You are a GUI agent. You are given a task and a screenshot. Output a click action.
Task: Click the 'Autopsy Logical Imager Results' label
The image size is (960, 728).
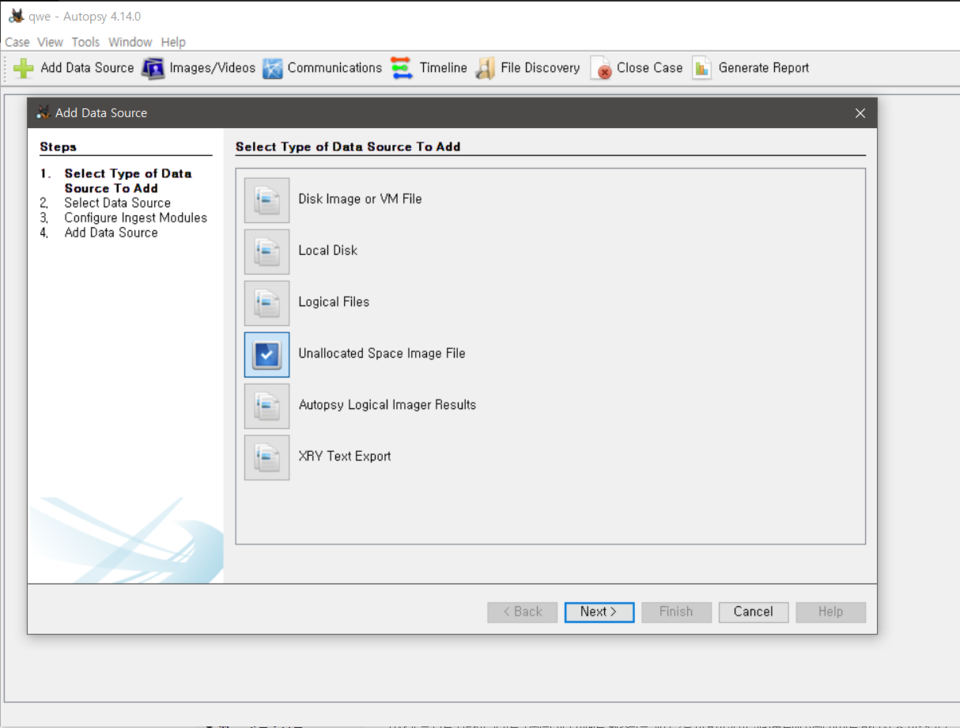[387, 405]
